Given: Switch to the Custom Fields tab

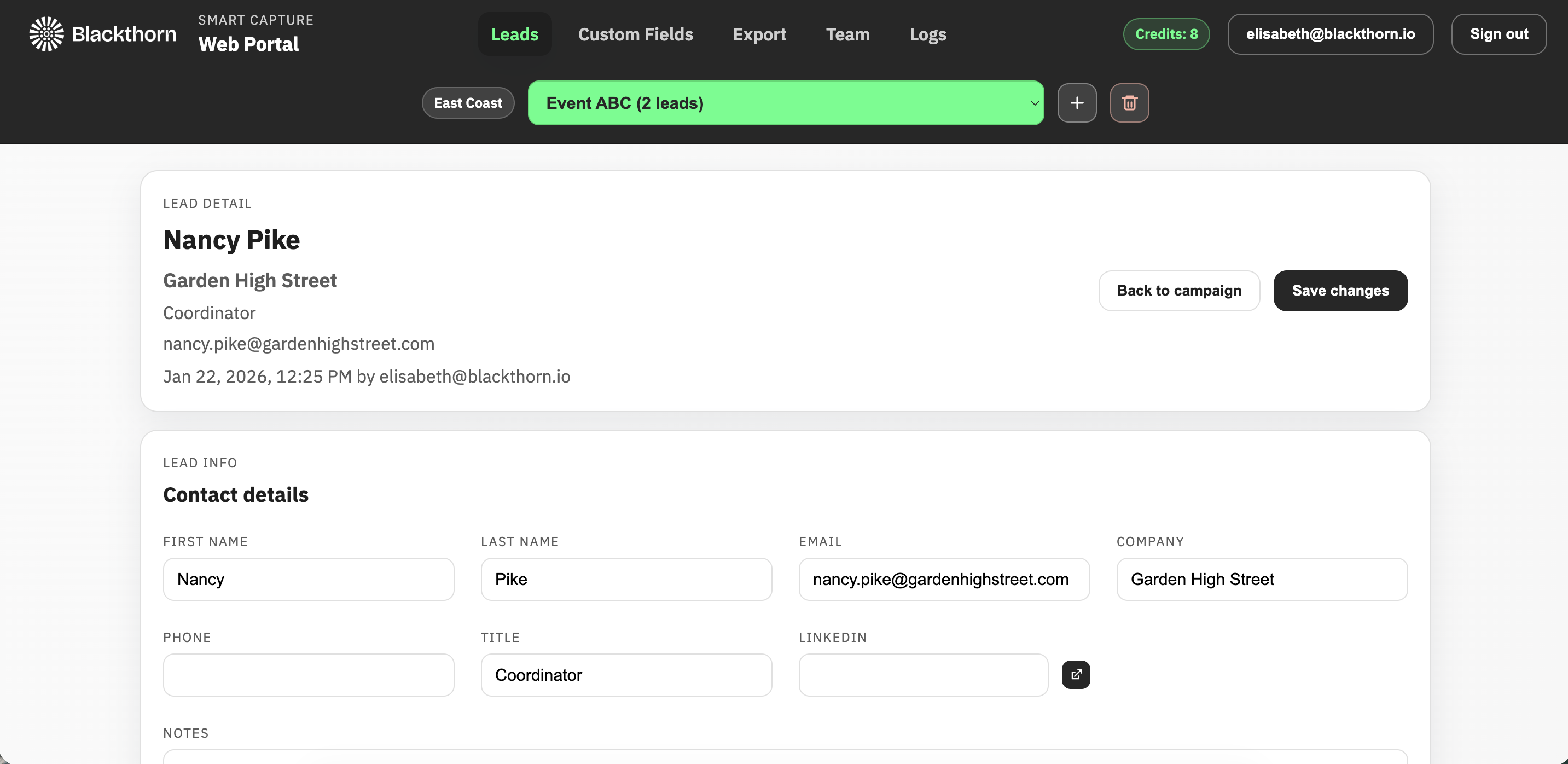Looking at the screenshot, I should point(636,34).
